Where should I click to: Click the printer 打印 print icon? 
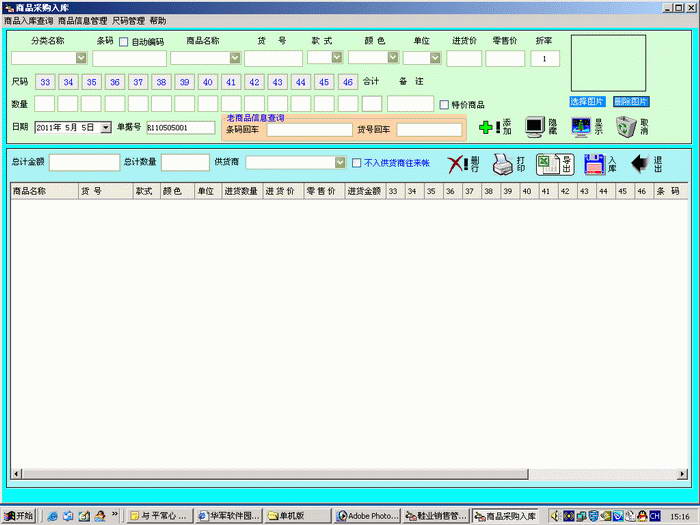click(x=503, y=164)
